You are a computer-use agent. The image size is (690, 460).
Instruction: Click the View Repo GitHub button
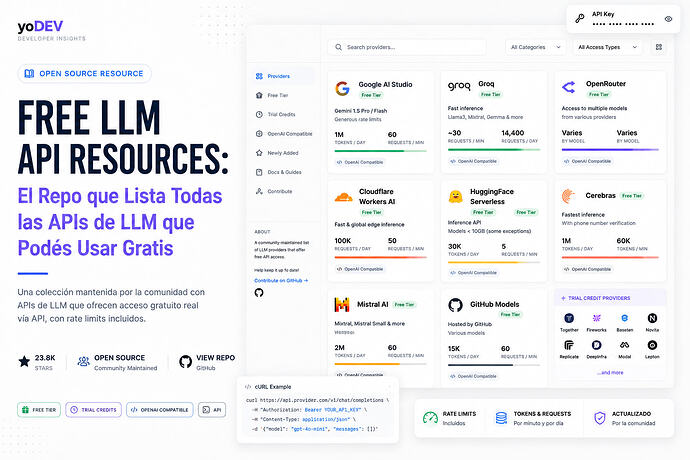pyautogui.click(x=207, y=362)
